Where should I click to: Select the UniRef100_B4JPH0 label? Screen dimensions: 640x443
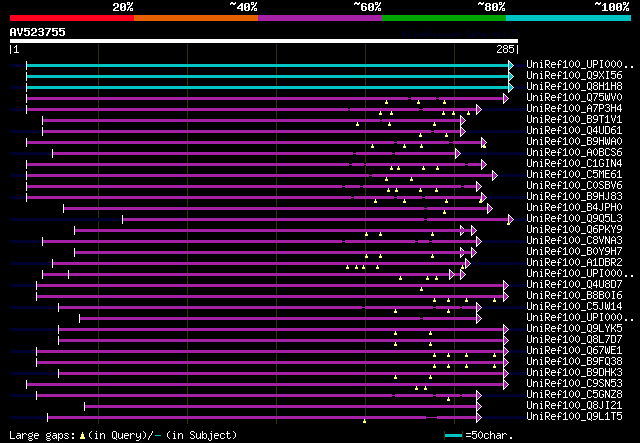[574, 208]
